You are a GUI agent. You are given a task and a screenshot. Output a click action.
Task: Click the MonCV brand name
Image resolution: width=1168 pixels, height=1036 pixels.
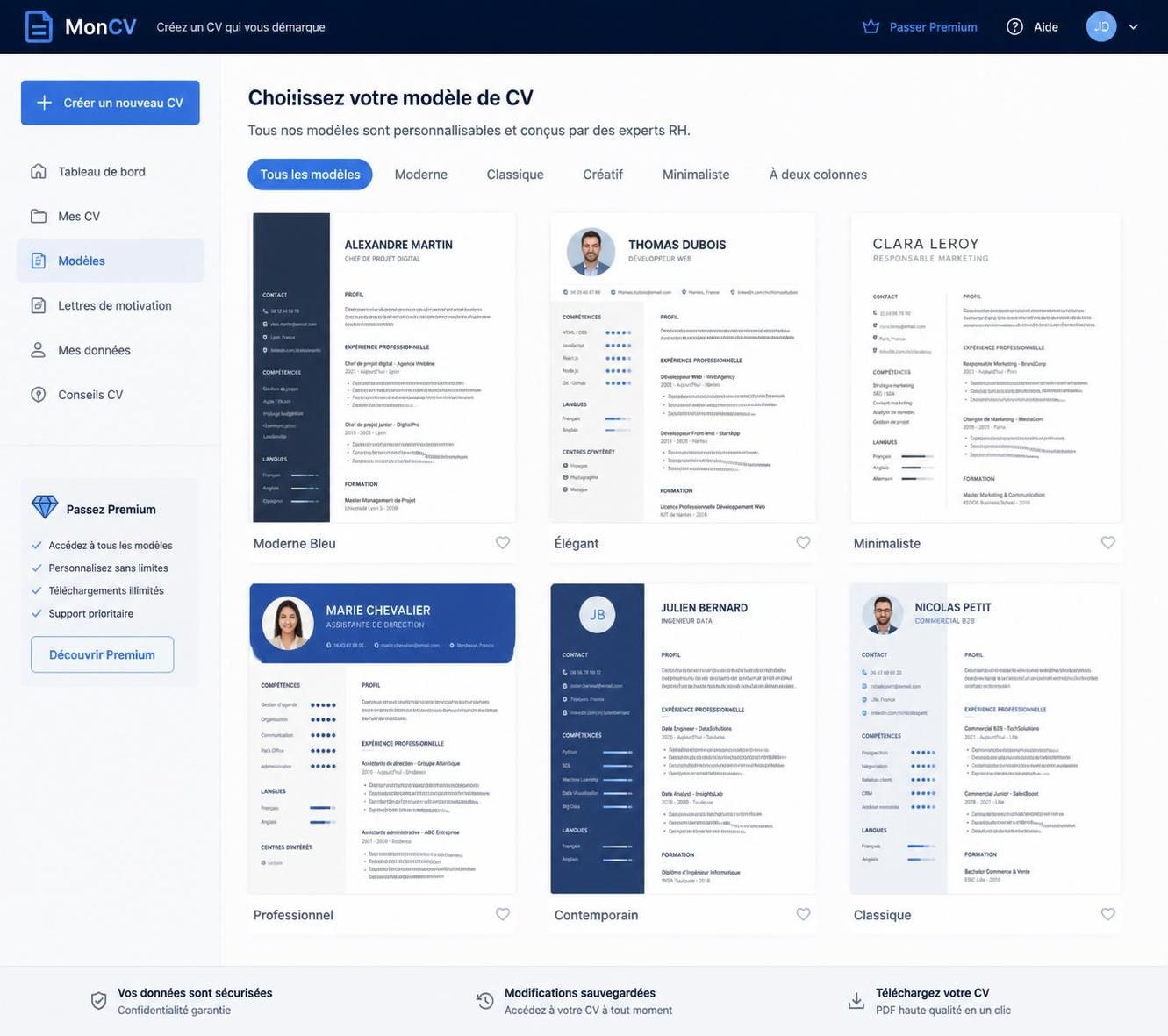[101, 26]
